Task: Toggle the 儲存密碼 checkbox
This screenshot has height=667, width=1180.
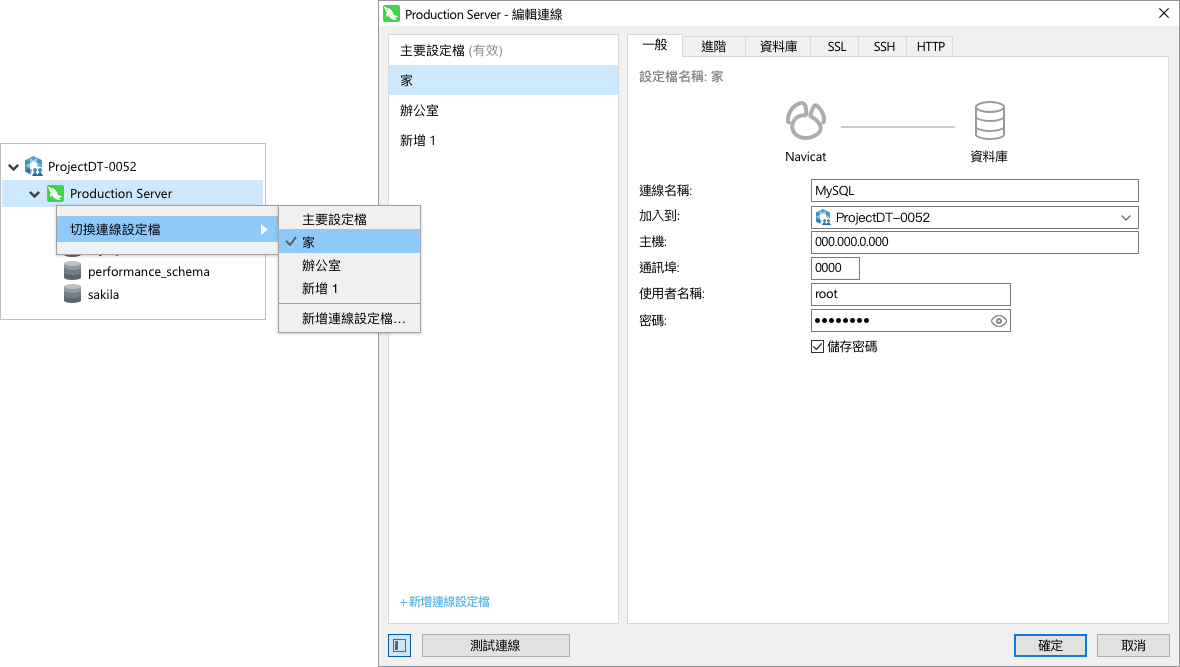Action: pos(817,346)
